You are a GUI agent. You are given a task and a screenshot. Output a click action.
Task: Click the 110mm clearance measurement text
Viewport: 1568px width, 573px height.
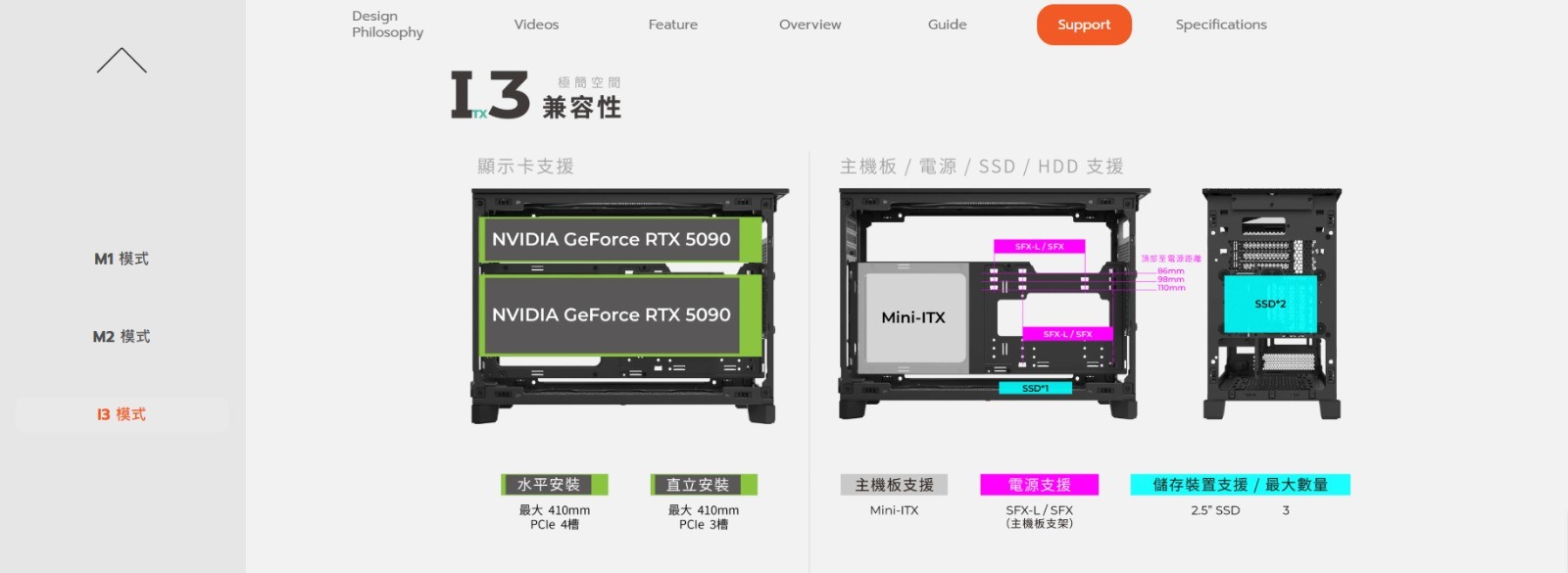1171,288
